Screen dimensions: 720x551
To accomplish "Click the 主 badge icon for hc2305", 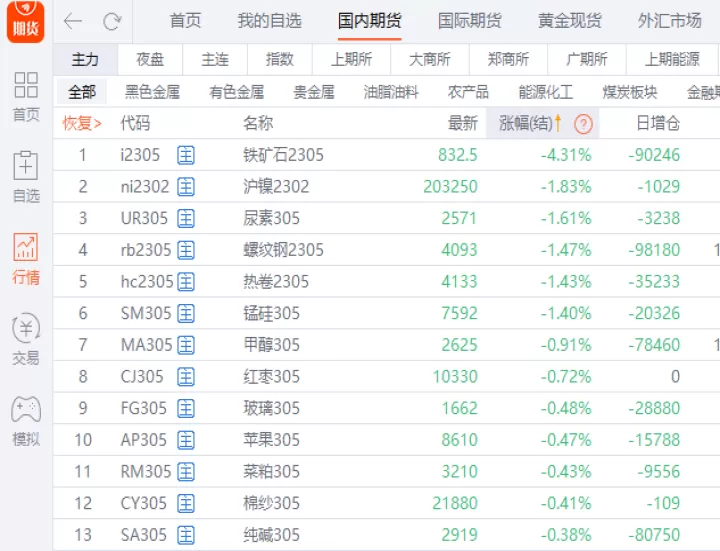I will click(186, 282).
